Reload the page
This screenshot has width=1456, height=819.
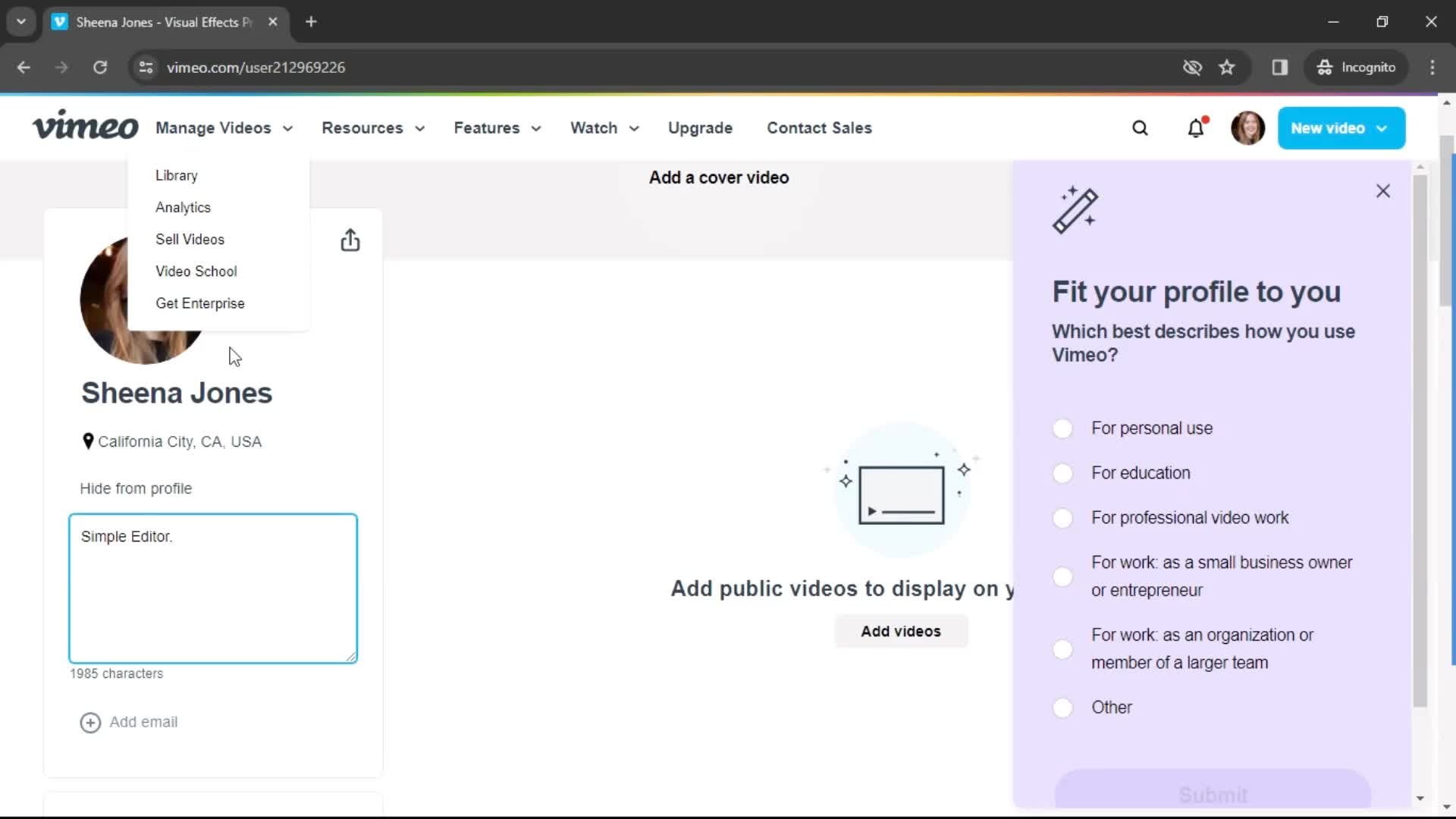(x=100, y=67)
